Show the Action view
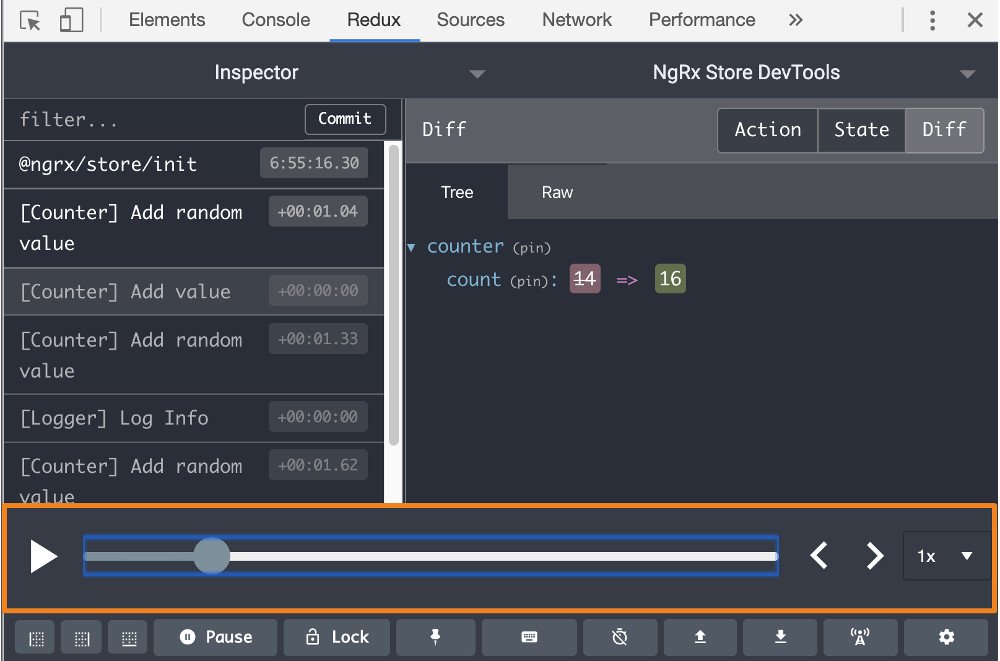 click(x=767, y=130)
